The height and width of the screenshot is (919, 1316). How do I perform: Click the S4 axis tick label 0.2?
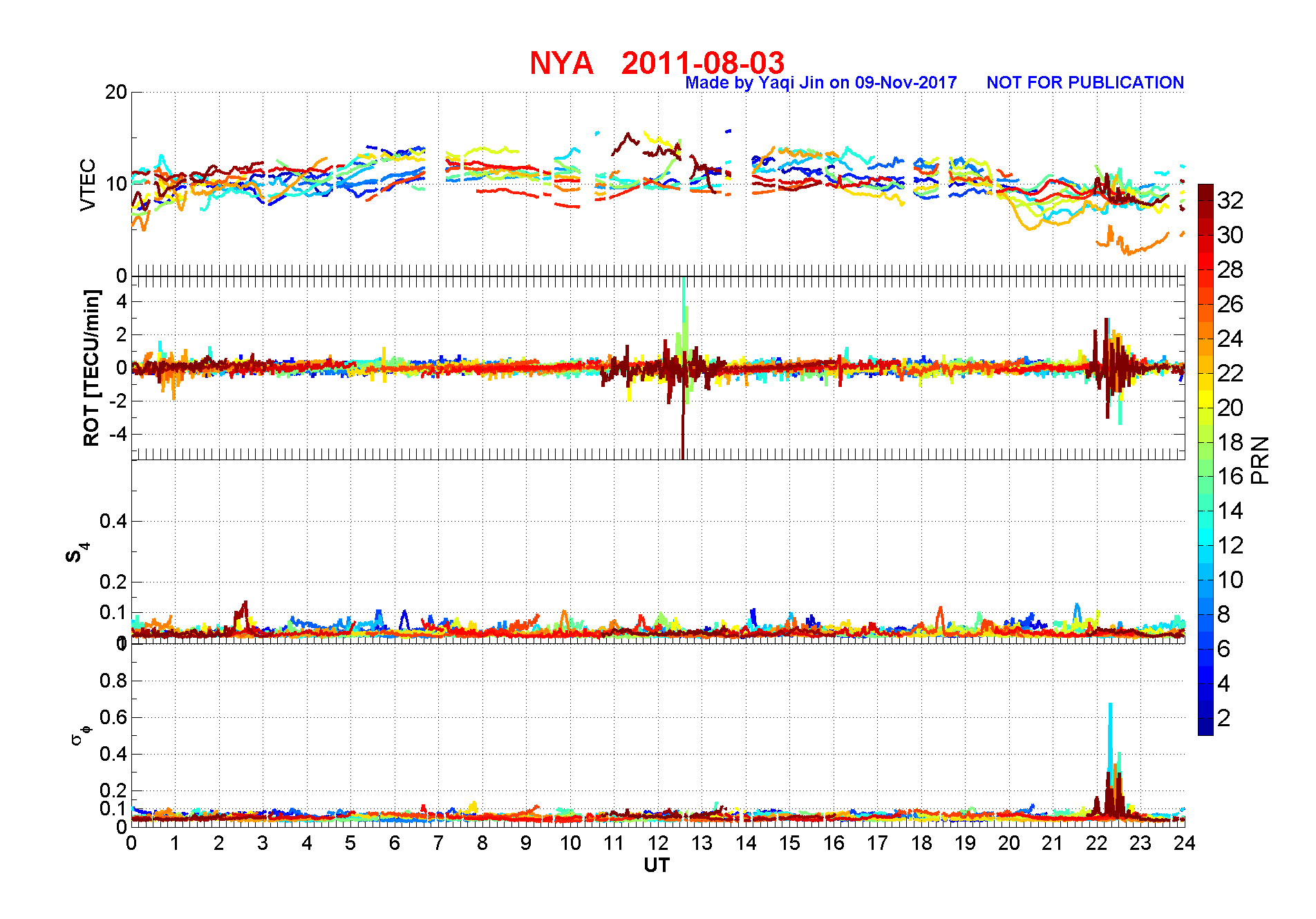coord(114,582)
